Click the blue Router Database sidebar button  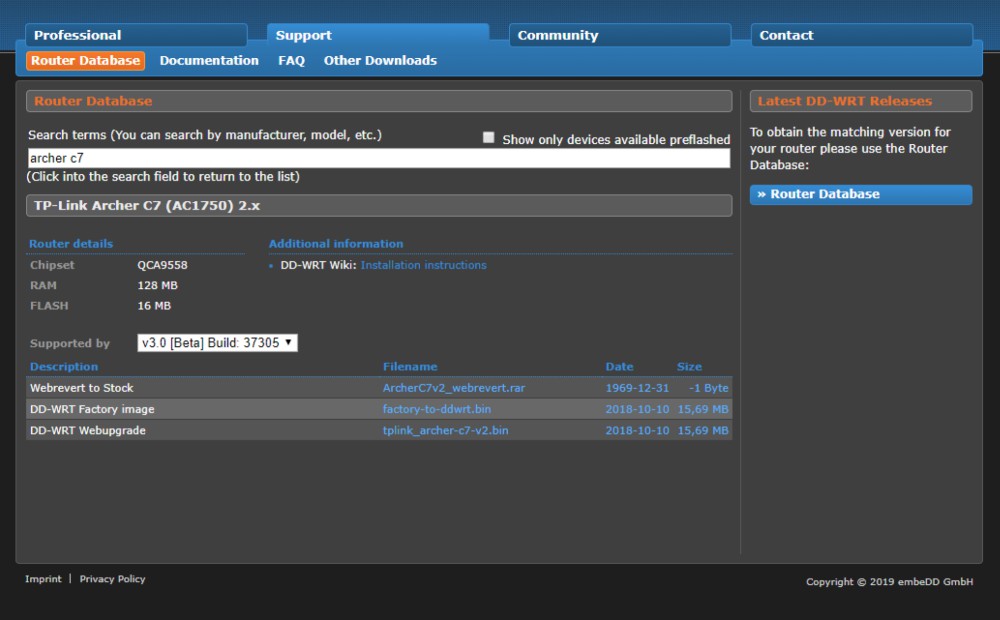tap(861, 195)
